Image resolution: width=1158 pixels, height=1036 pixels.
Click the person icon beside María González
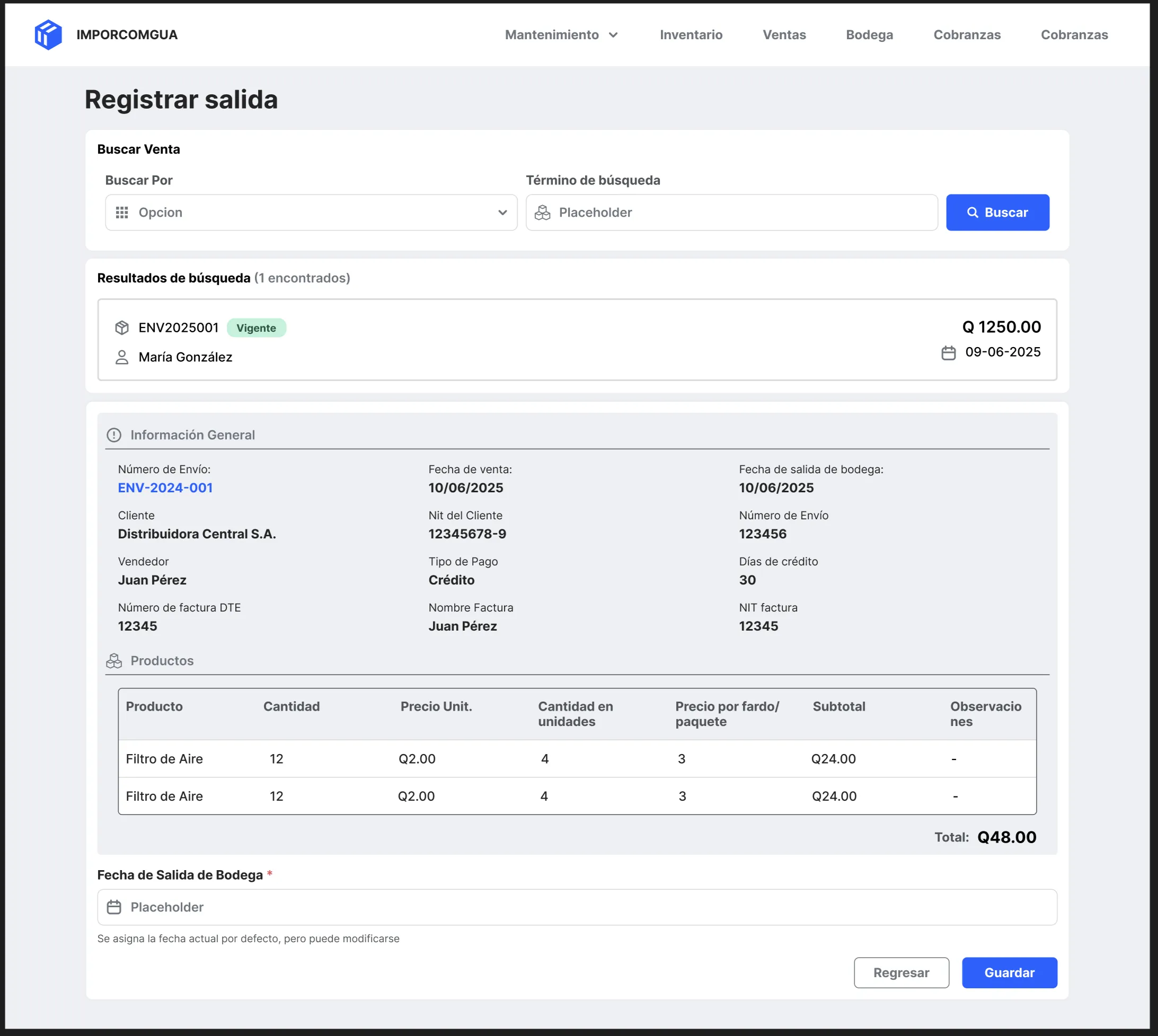pyautogui.click(x=122, y=358)
